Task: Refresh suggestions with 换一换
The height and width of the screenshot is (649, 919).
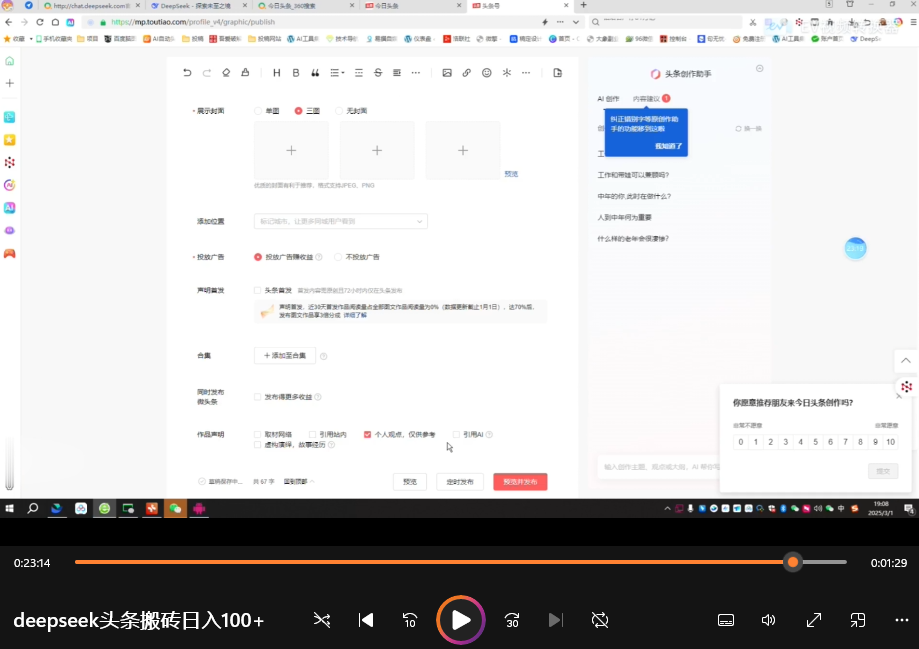Action: click(x=748, y=128)
